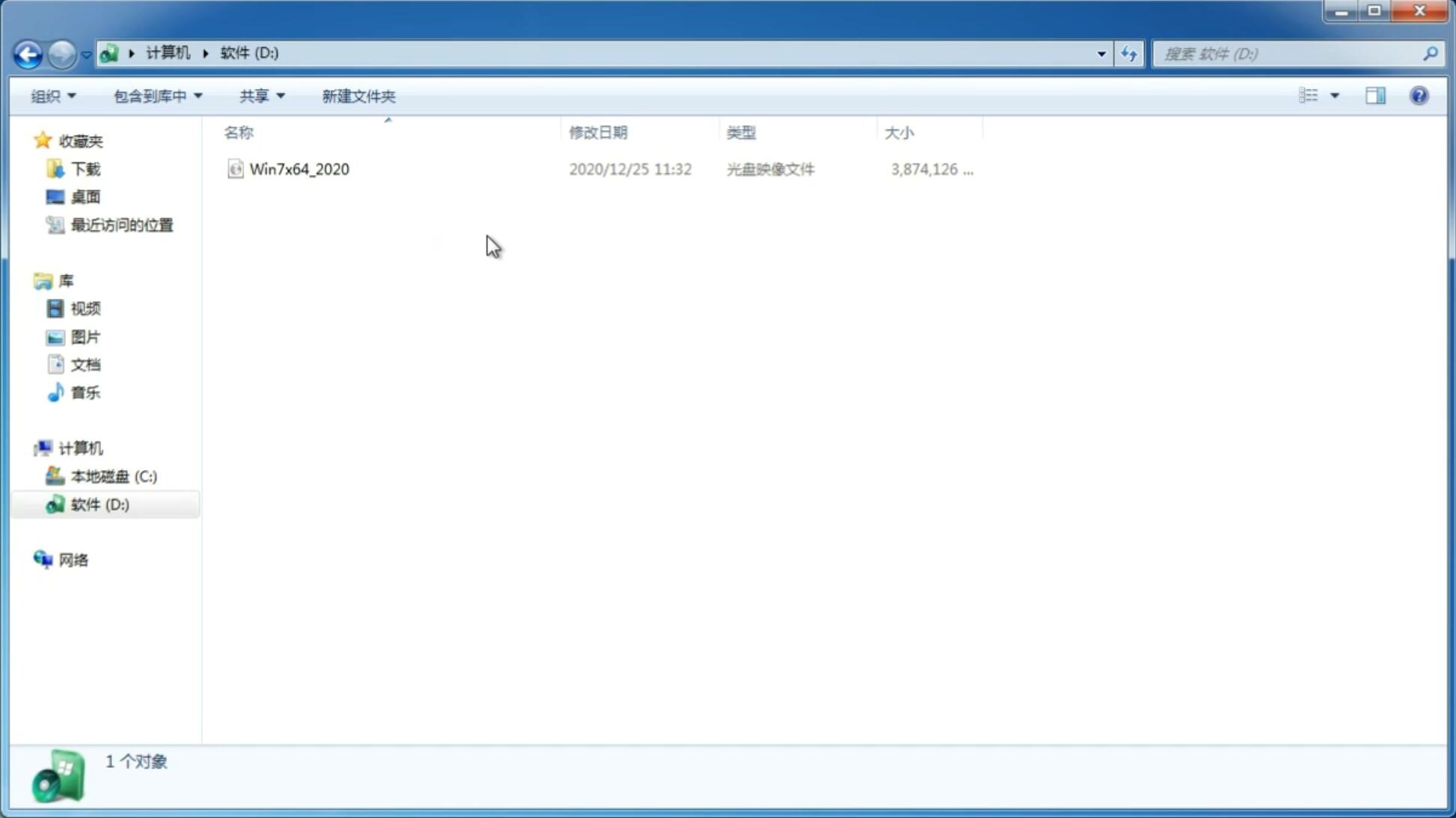Click 修改日期 (Date Modified) column header

598,132
